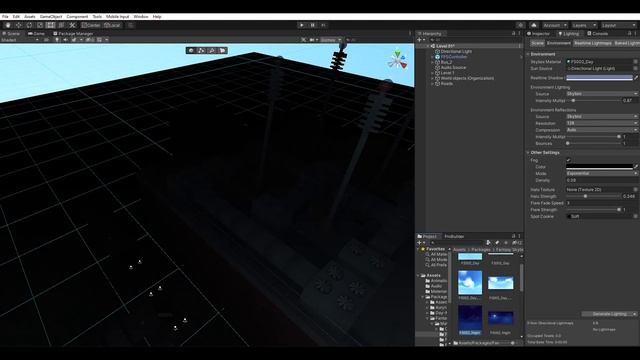Click the Fog Density input field

point(602,180)
